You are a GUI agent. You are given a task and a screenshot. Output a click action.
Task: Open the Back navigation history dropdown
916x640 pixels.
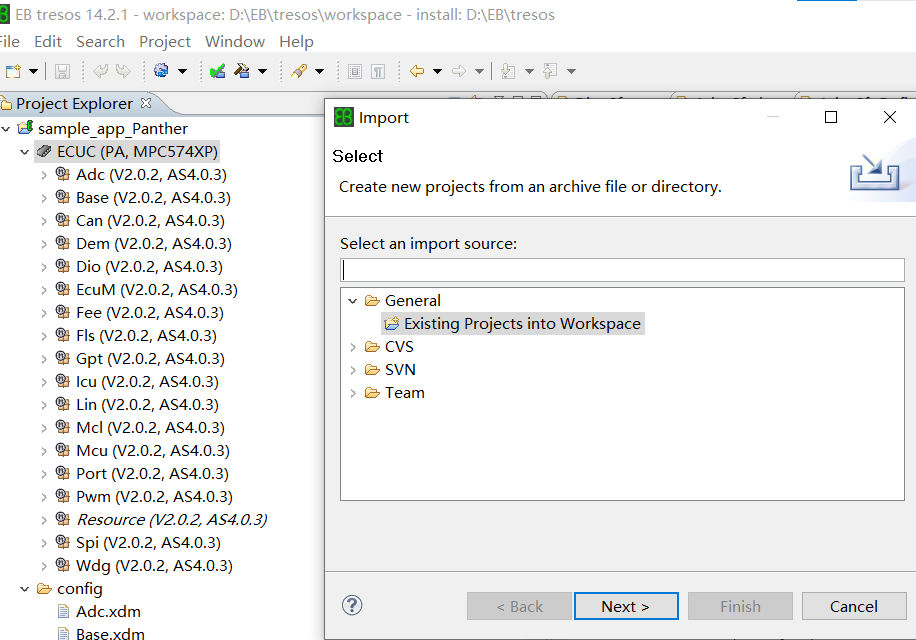point(437,72)
